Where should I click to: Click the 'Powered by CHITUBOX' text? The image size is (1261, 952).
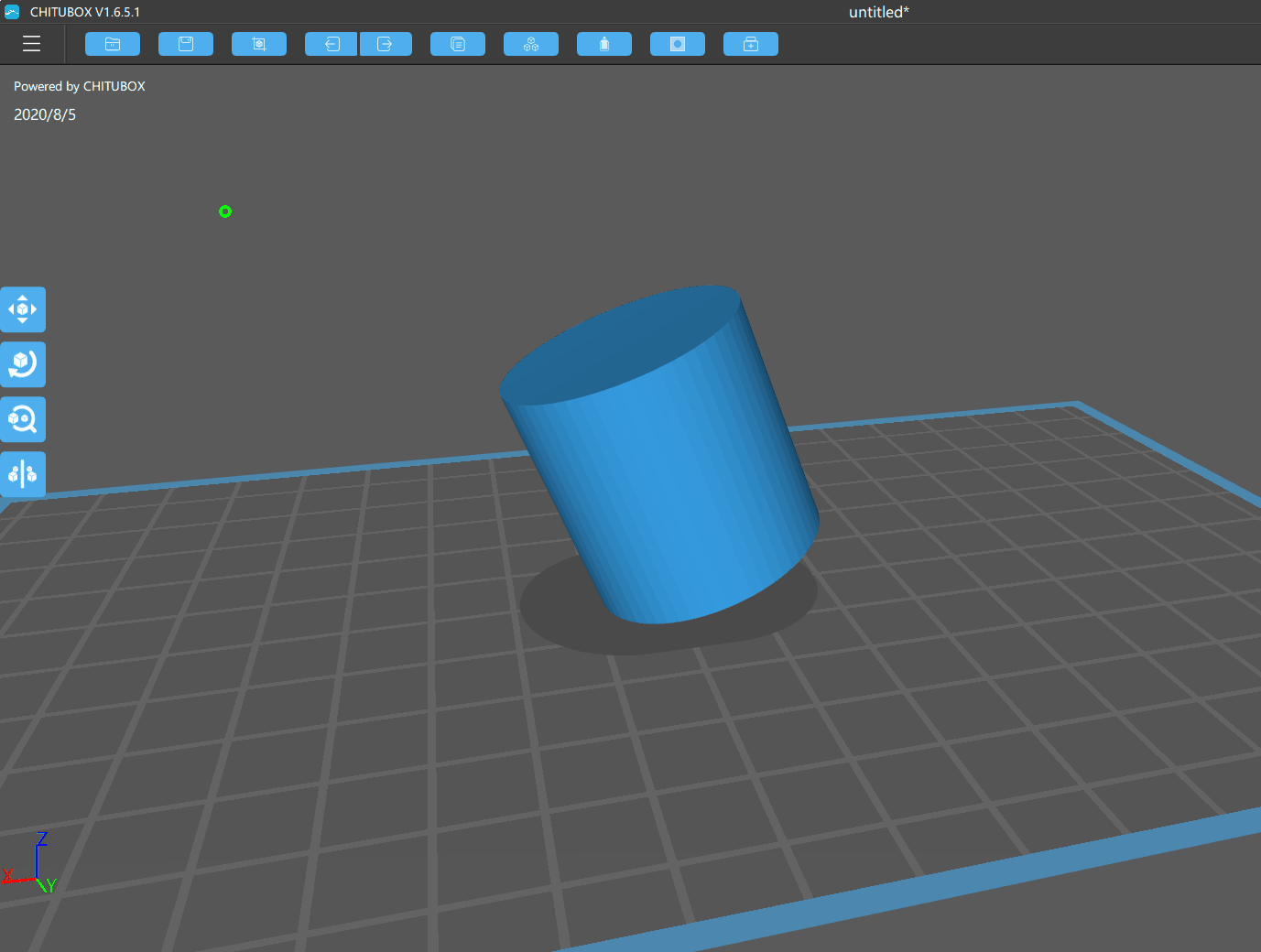(x=80, y=86)
